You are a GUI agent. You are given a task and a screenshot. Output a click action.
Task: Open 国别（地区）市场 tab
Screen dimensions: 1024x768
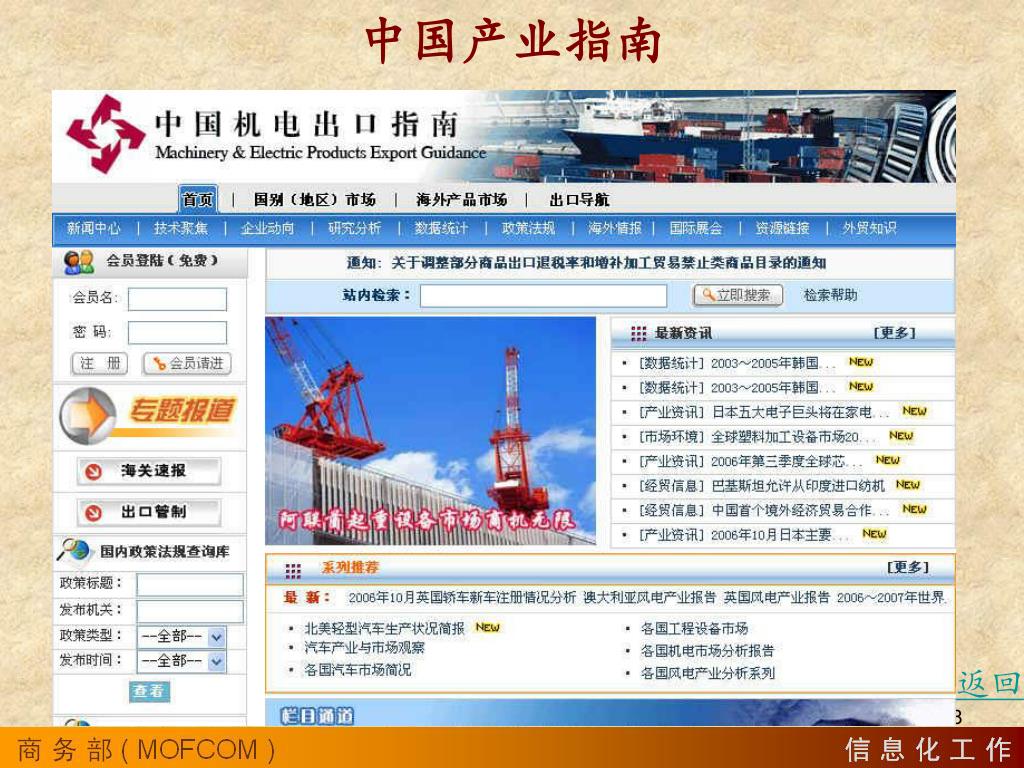(x=314, y=200)
